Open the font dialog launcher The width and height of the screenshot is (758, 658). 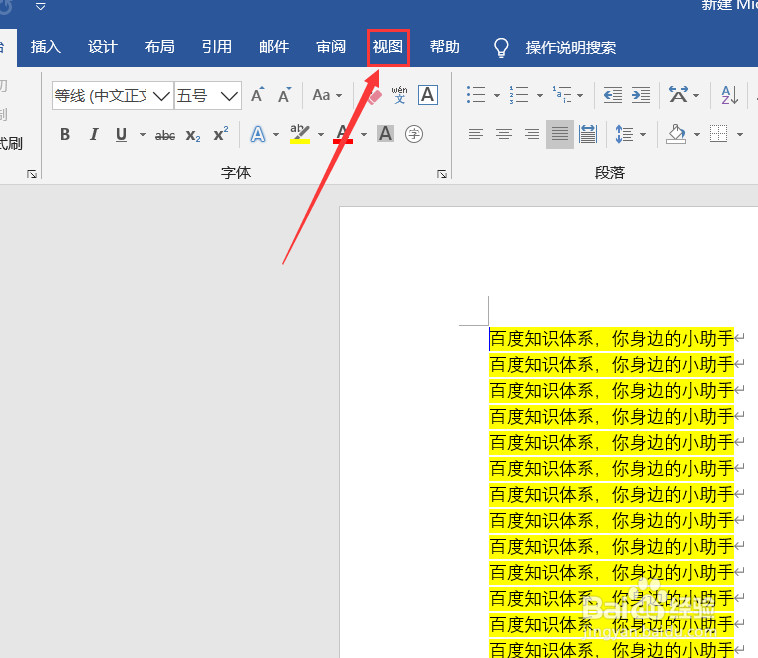tap(441, 174)
